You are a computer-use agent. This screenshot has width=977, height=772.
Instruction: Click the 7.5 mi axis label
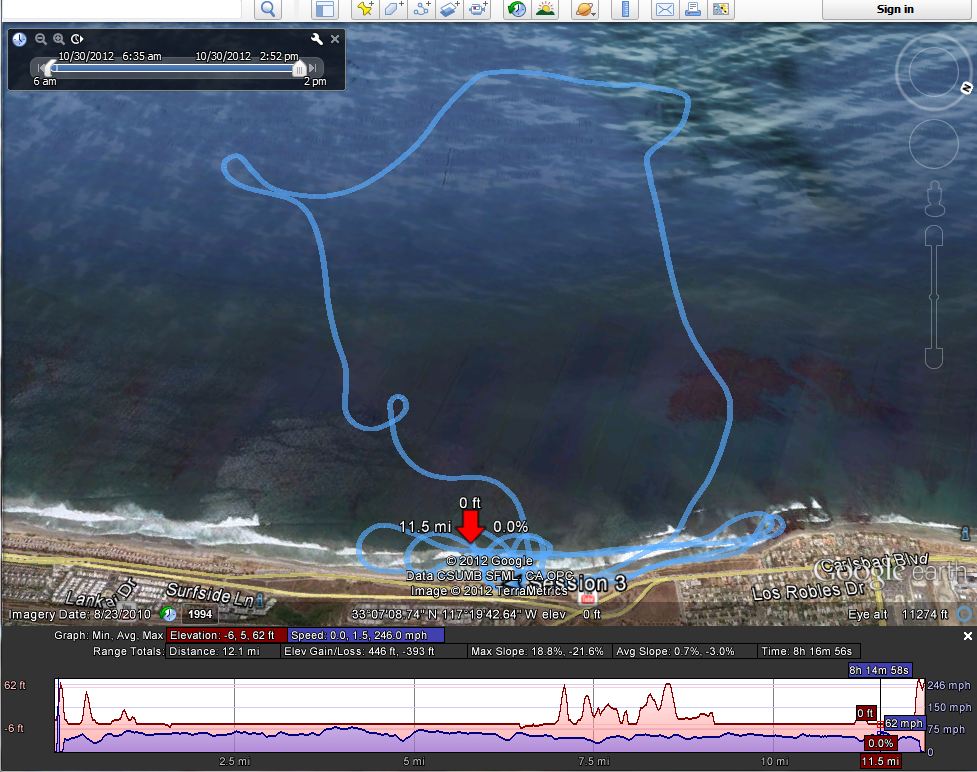click(594, 761)
